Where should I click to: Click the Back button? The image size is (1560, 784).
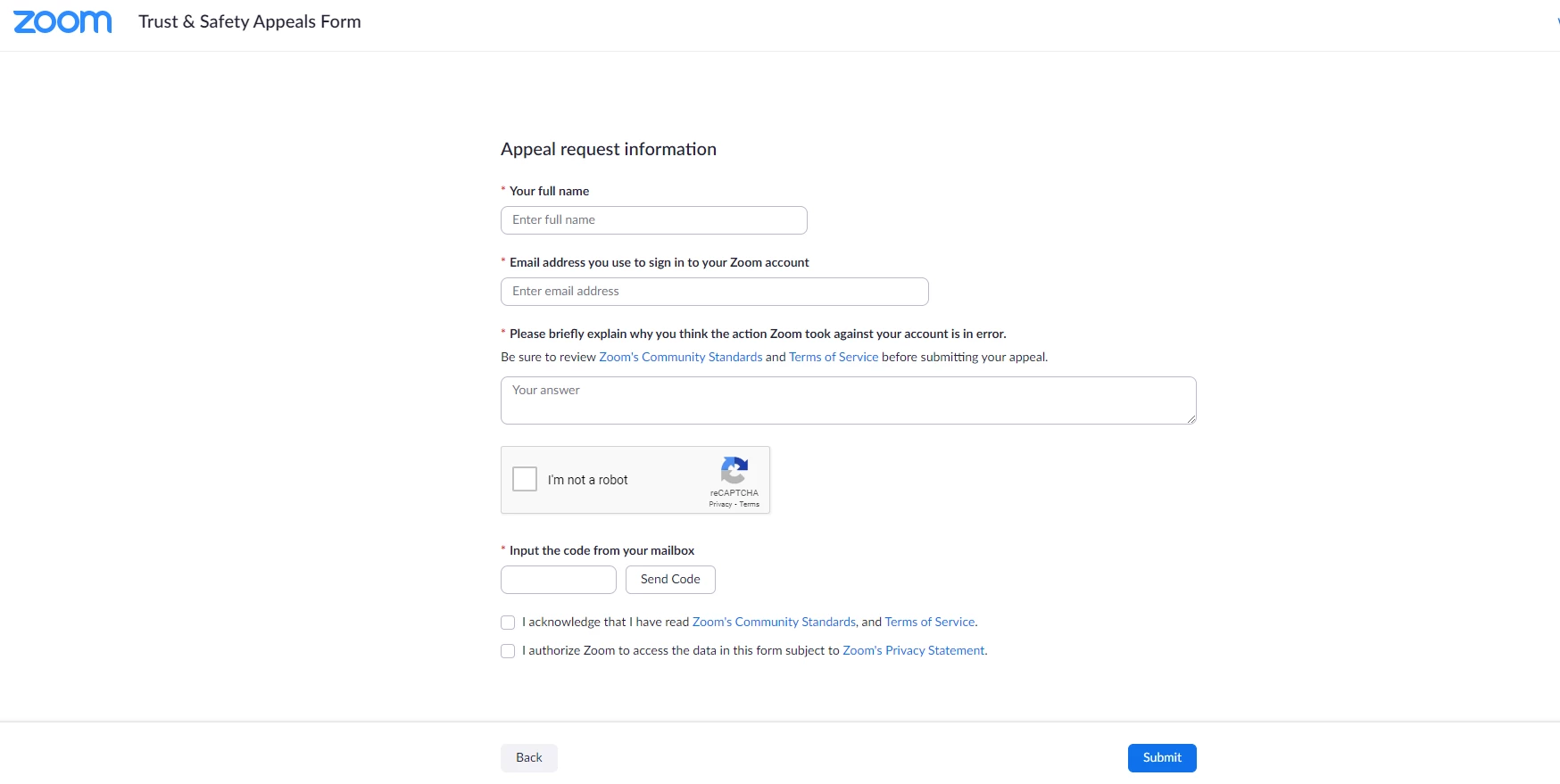[x=529, y=758]
